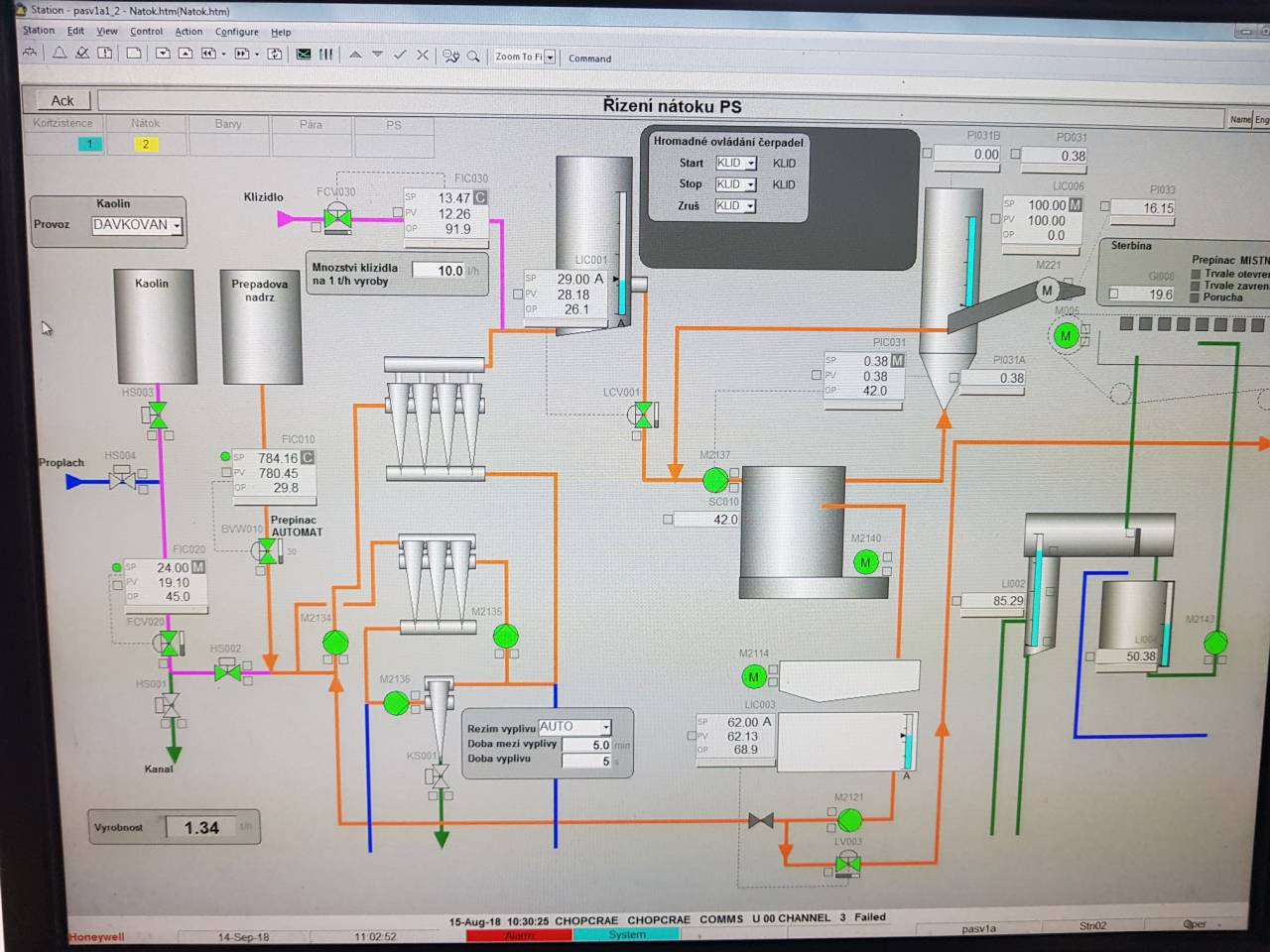
Task: Open the Start KLID dropdown
Action: click(750, 164)
